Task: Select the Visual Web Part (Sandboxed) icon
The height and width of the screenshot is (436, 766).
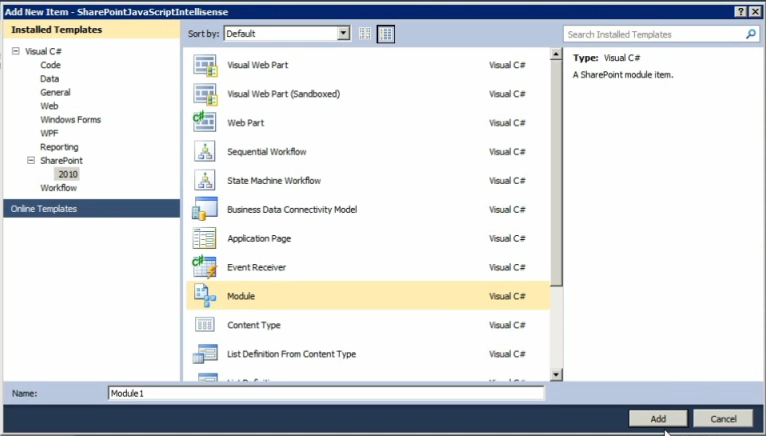Action: pos(205,94)
